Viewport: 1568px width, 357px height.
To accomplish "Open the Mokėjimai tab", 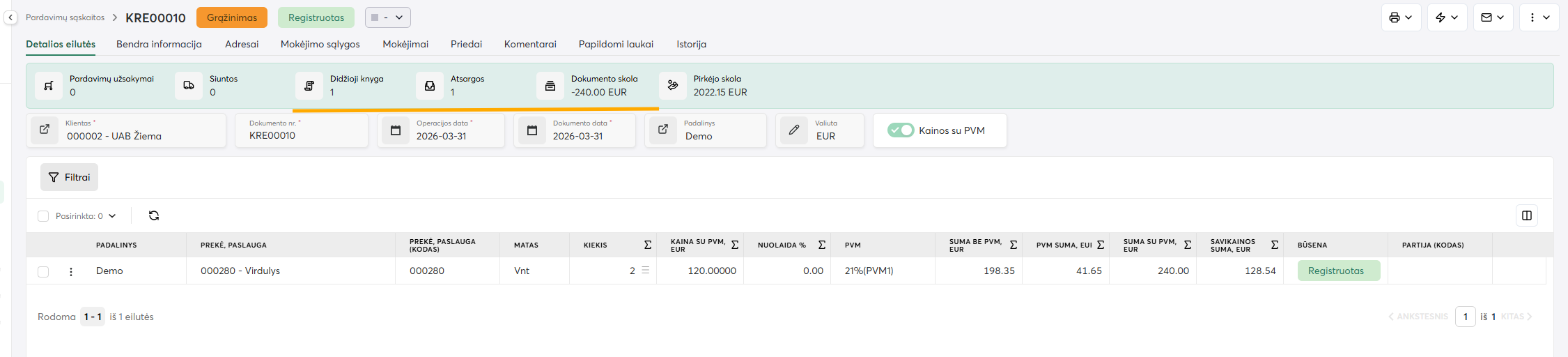I will point(405,44).
